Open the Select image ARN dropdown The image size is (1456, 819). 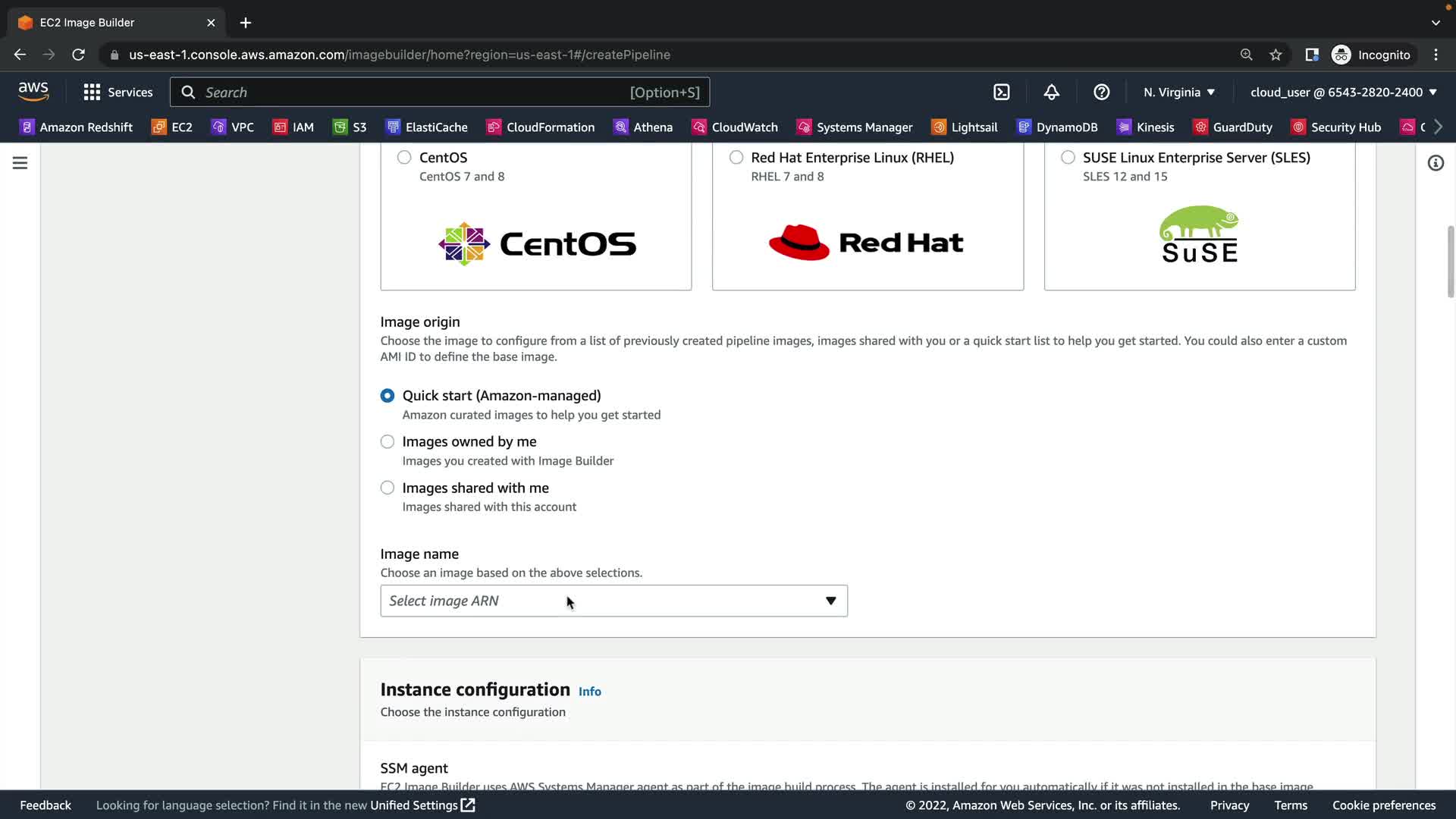tap(613, 601)
